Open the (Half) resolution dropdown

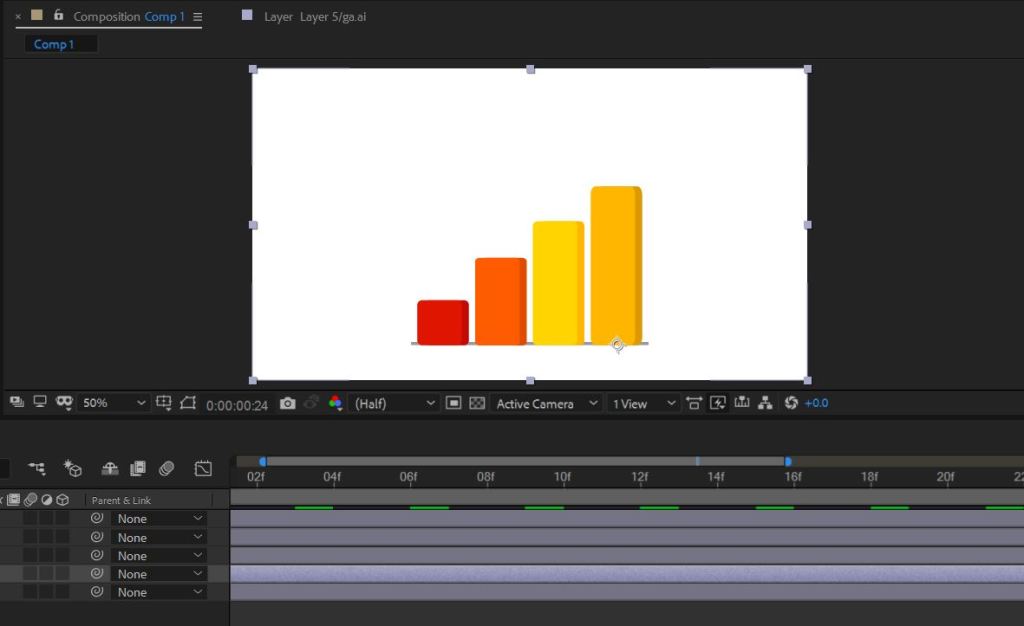click(396, 403)
